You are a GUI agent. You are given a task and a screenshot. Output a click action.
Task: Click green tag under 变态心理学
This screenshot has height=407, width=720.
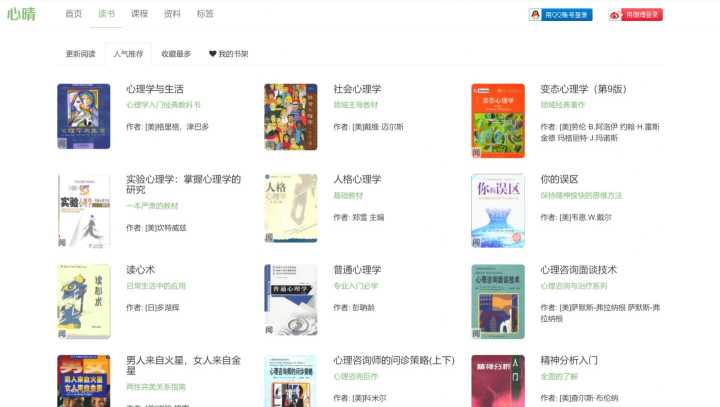[x=562, y=105]
